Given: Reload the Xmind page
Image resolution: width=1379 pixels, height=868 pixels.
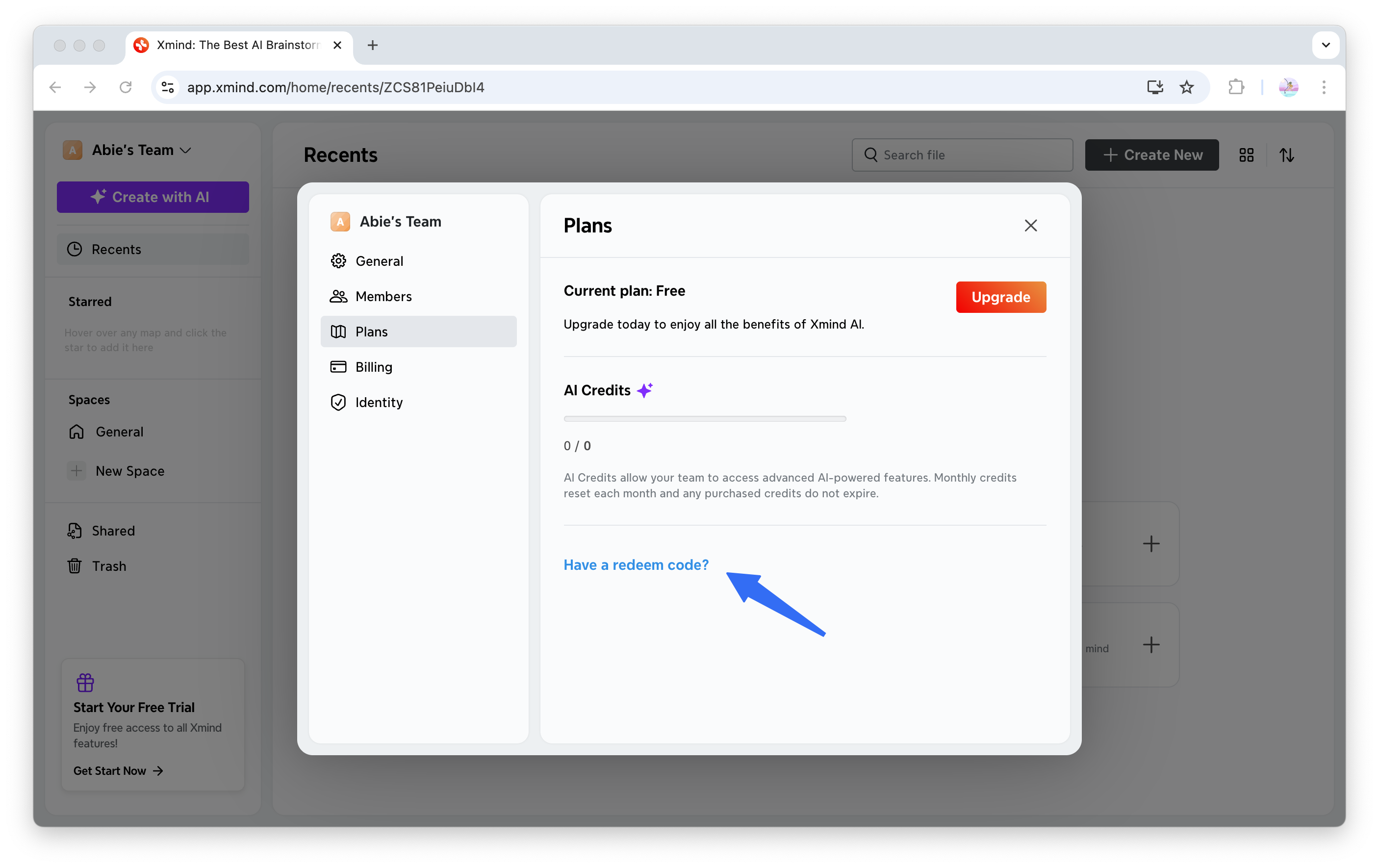Looking at the screenshot, I should coord(126,87).
